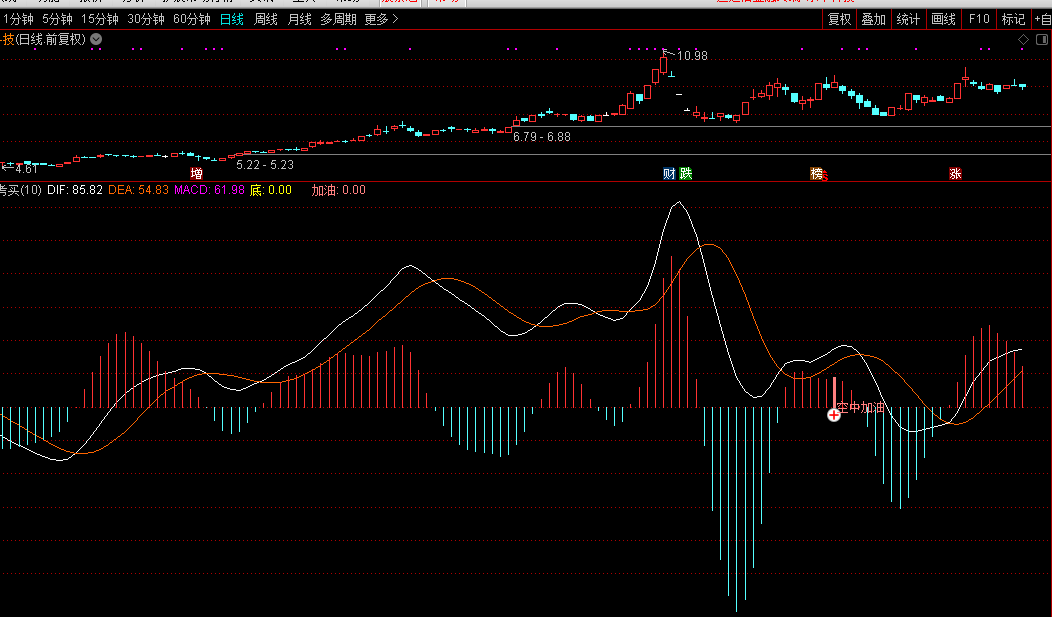Toggle the 叠加 overlay option
1052x617 pixels.
tap(873, 19)
